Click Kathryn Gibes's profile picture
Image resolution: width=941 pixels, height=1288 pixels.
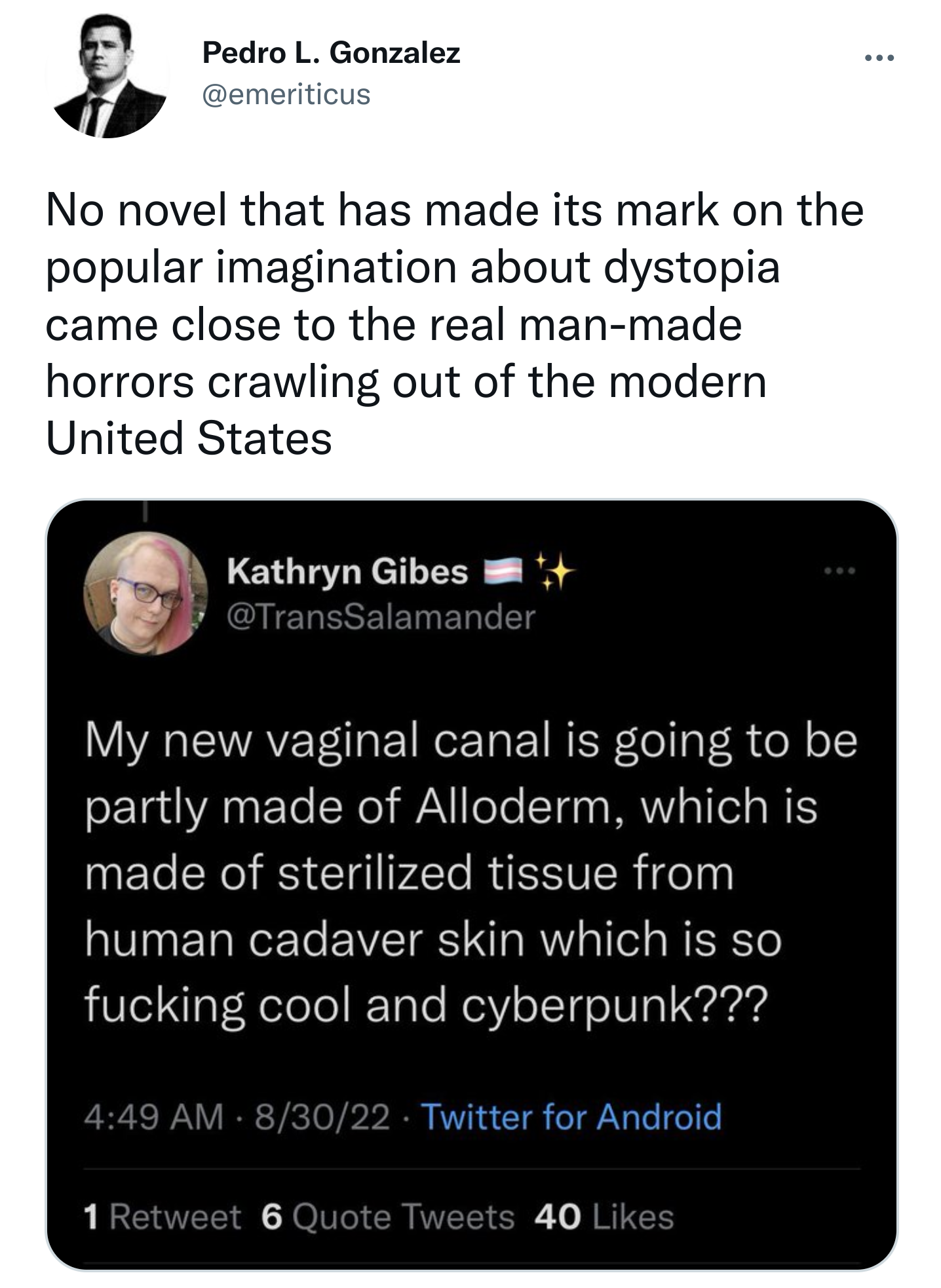click(145, 594)
